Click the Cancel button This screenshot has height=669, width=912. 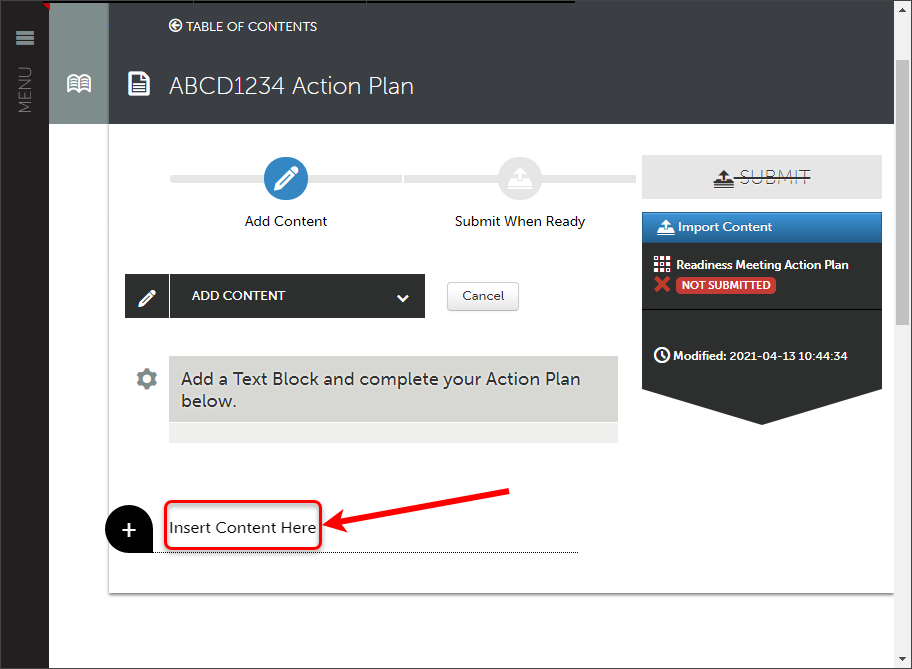click(482, 296)
